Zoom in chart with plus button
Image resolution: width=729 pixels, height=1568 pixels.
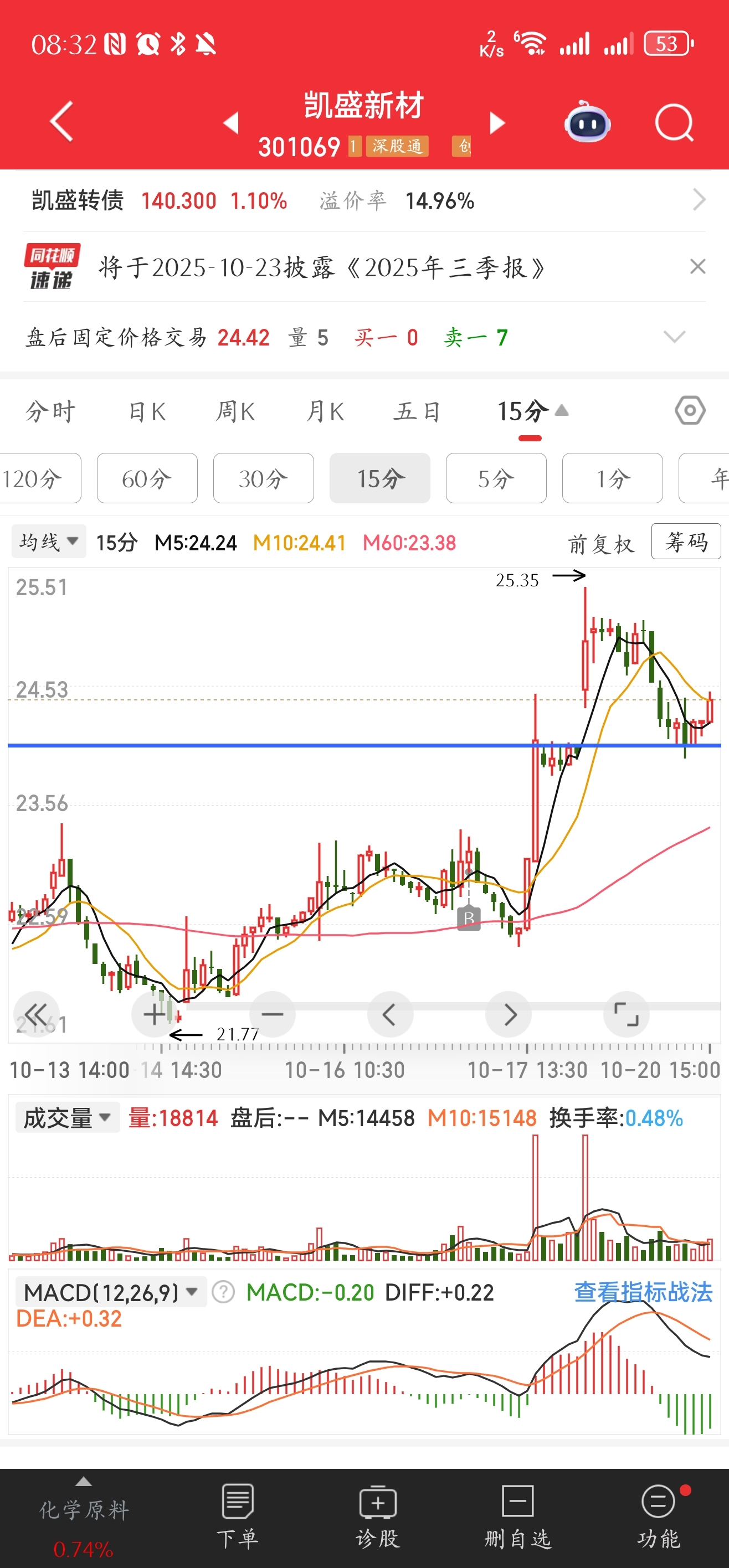point(154,1014)
